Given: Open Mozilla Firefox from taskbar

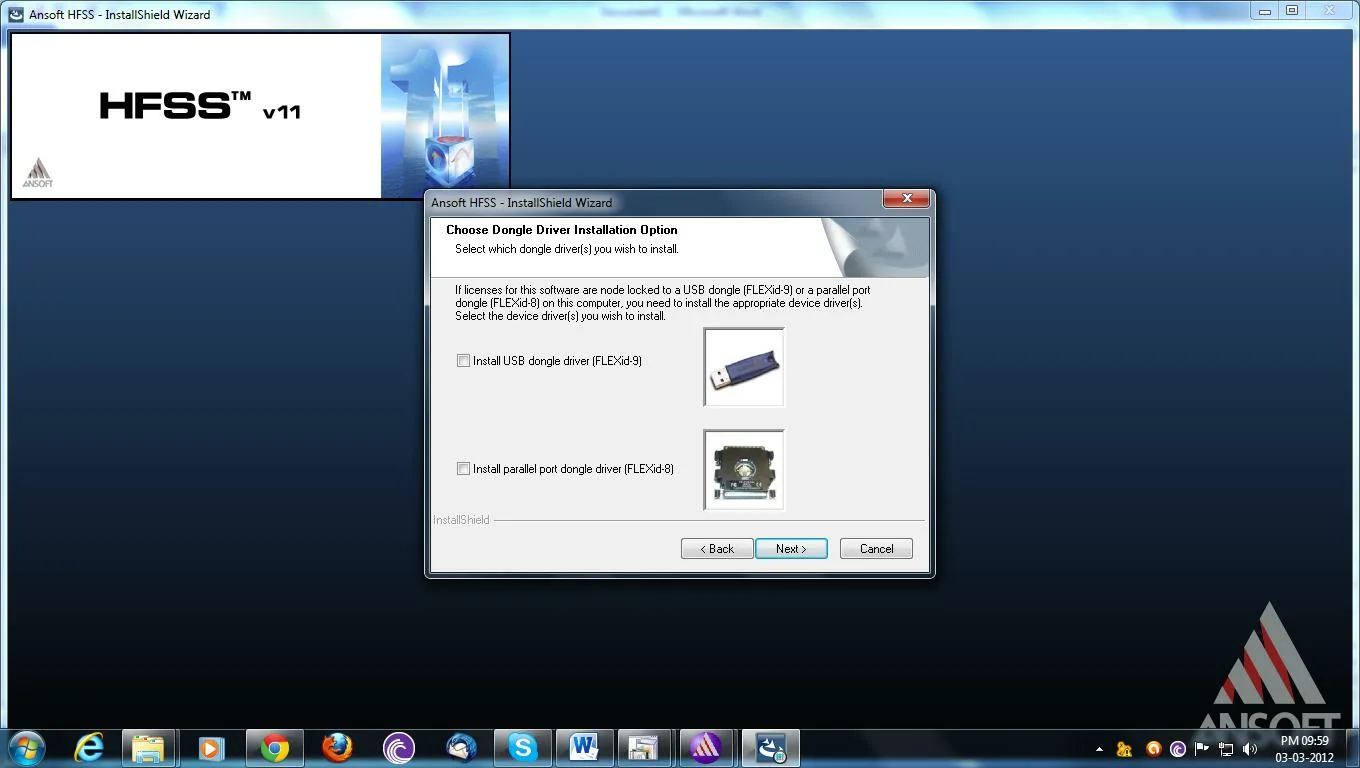Looking at the screenshot, I should click(x=337, y=748).
